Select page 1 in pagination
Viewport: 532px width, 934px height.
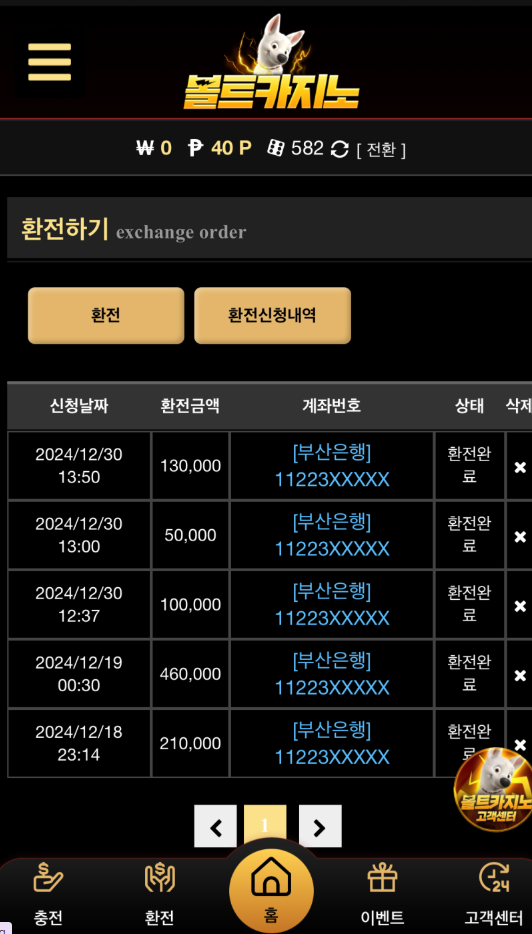(x=265, y=826)
